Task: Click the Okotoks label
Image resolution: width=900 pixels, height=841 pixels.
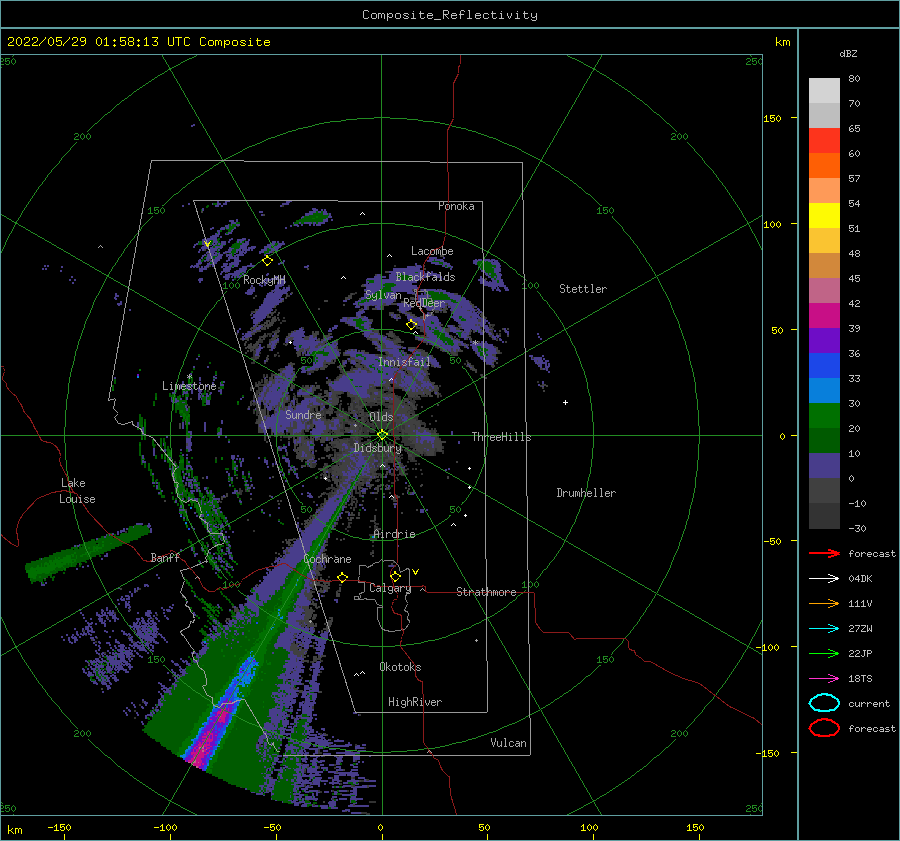Action: (400, 667)
